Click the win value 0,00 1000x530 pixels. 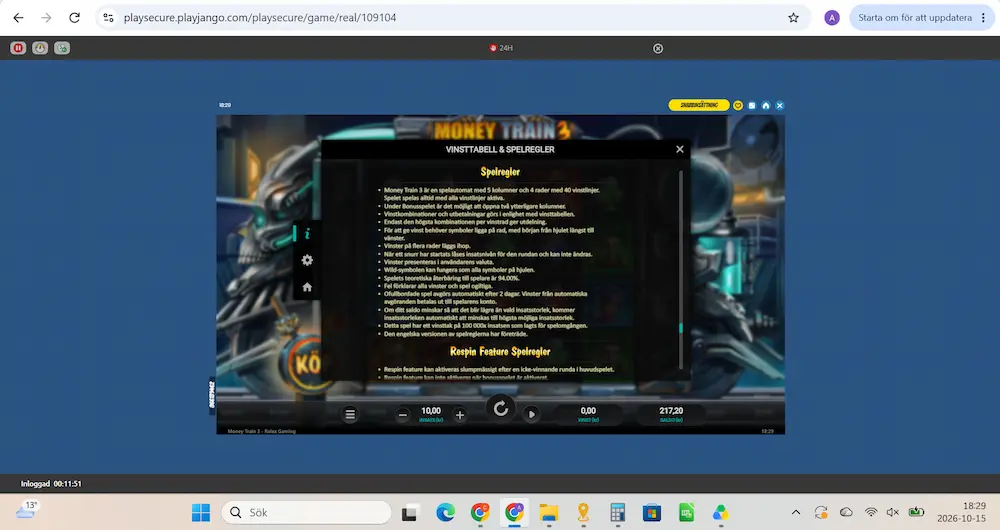pyautogui.click(x=588, y=411)
